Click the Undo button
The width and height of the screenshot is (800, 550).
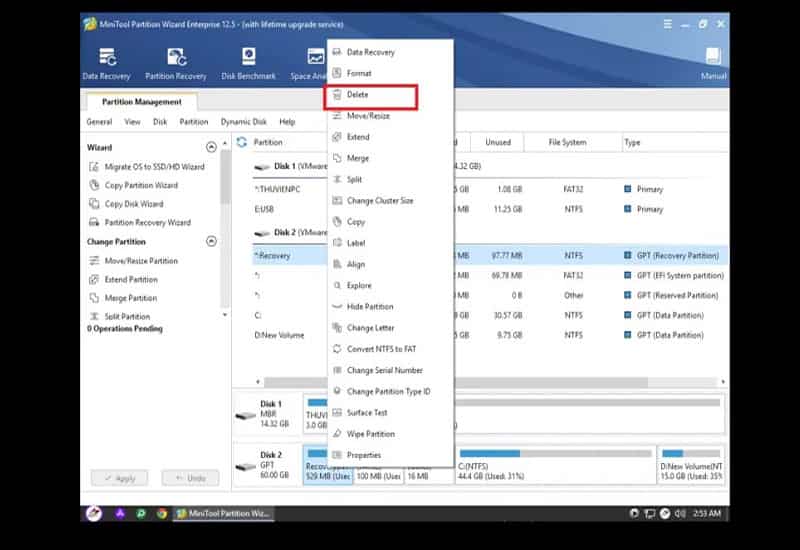(x=191, y=478)
